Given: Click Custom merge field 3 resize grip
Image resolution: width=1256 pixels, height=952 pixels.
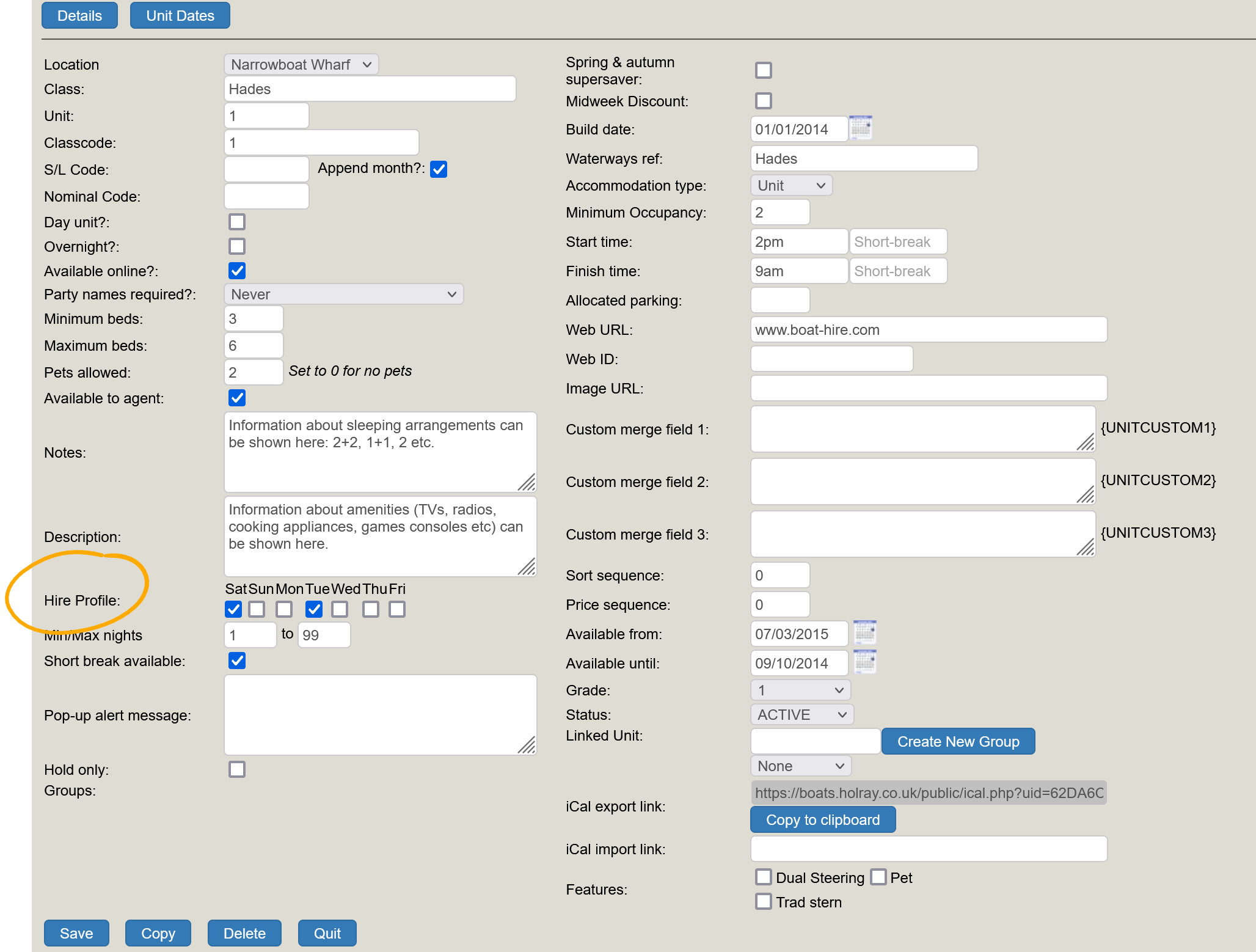Looking at the screenshot, I should (x=1086, y=547).
